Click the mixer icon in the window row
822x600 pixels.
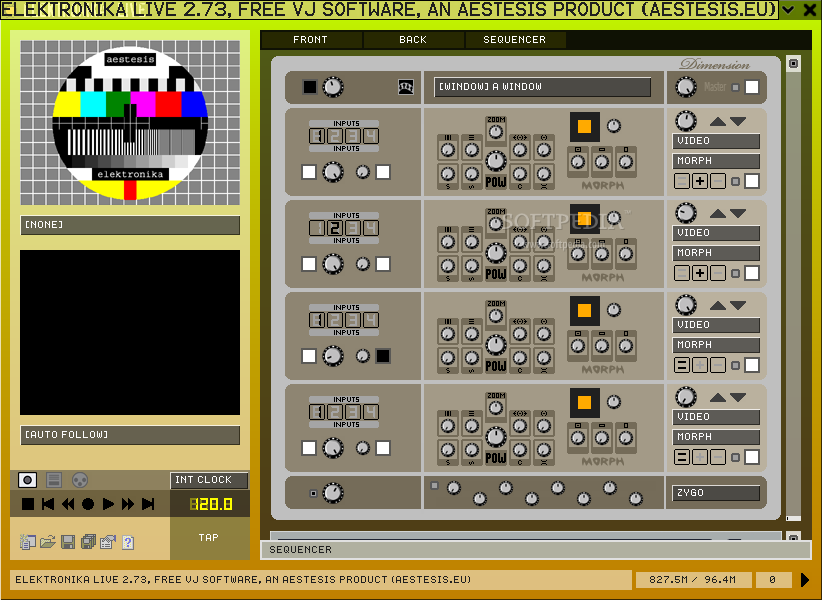tap(406, 87)
